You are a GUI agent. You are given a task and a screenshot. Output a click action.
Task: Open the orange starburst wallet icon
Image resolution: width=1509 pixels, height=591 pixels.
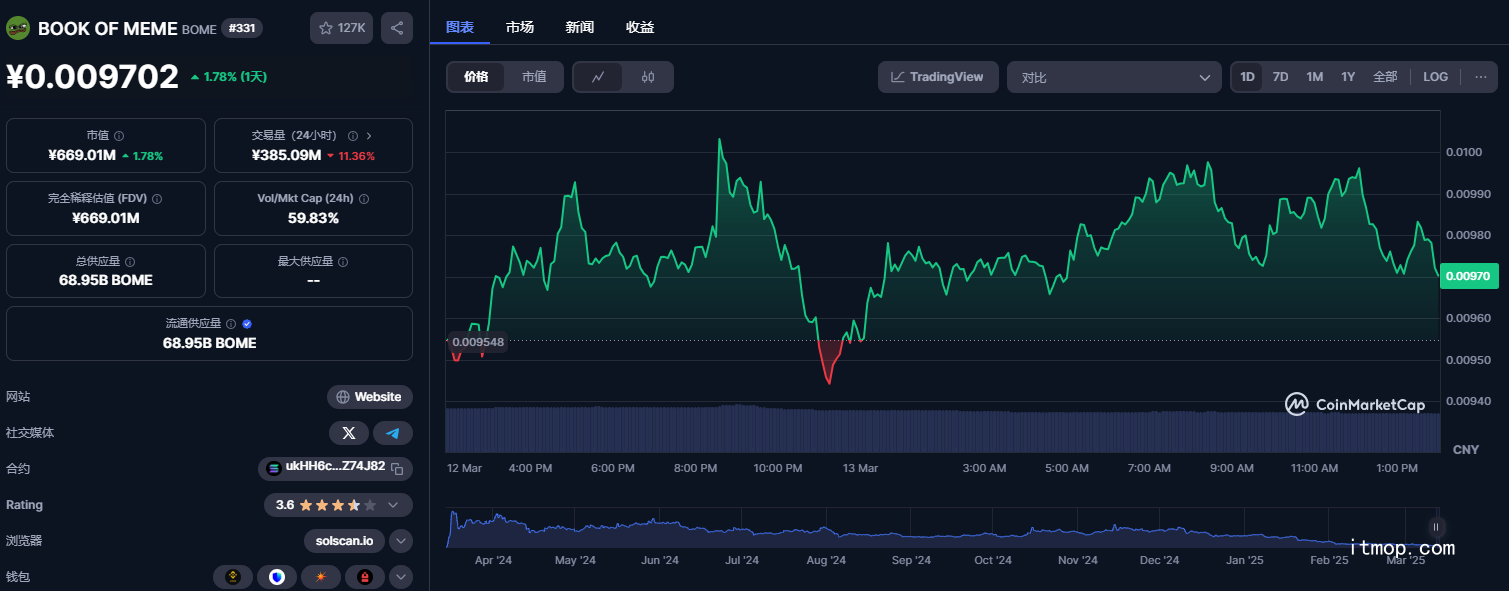point(321,577)
